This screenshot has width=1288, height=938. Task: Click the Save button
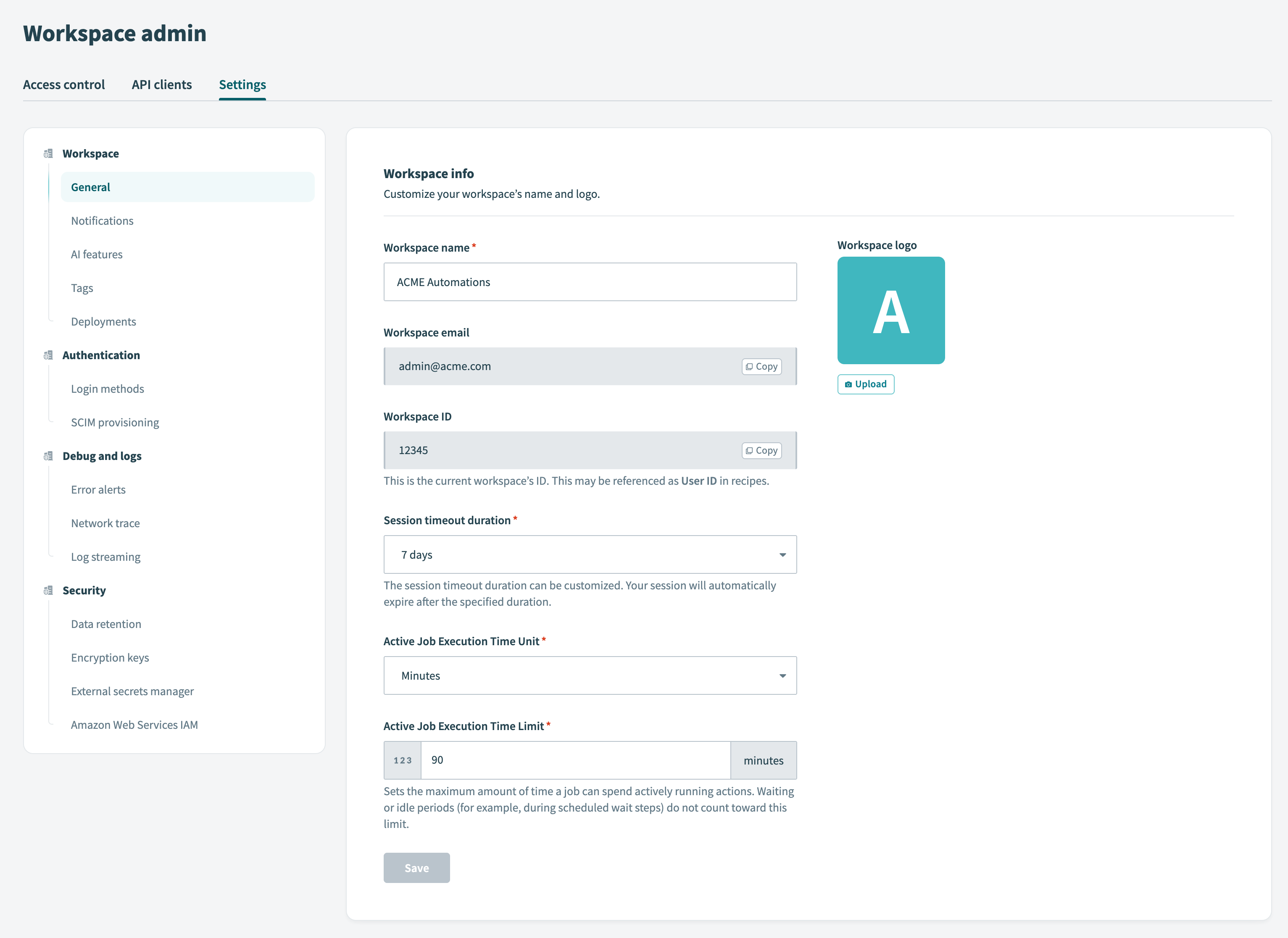(416, 867)
